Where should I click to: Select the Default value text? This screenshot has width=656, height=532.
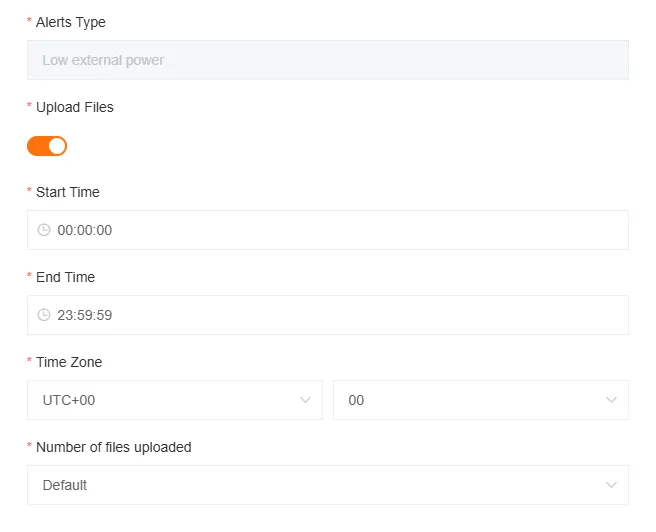(x=65, y=485)
